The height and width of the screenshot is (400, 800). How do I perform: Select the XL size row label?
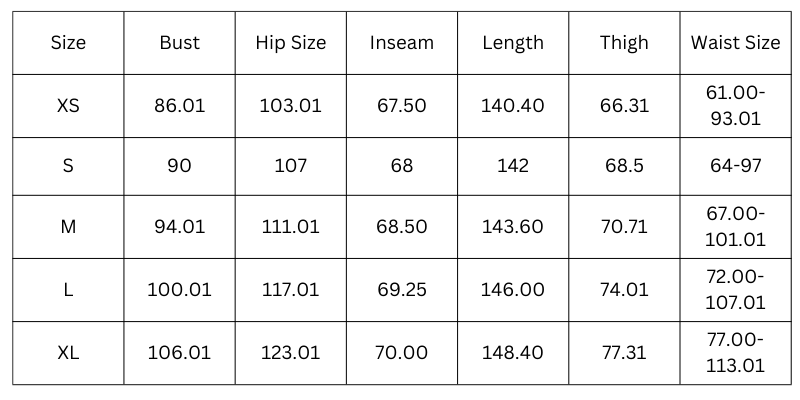(x=68, y=352)
